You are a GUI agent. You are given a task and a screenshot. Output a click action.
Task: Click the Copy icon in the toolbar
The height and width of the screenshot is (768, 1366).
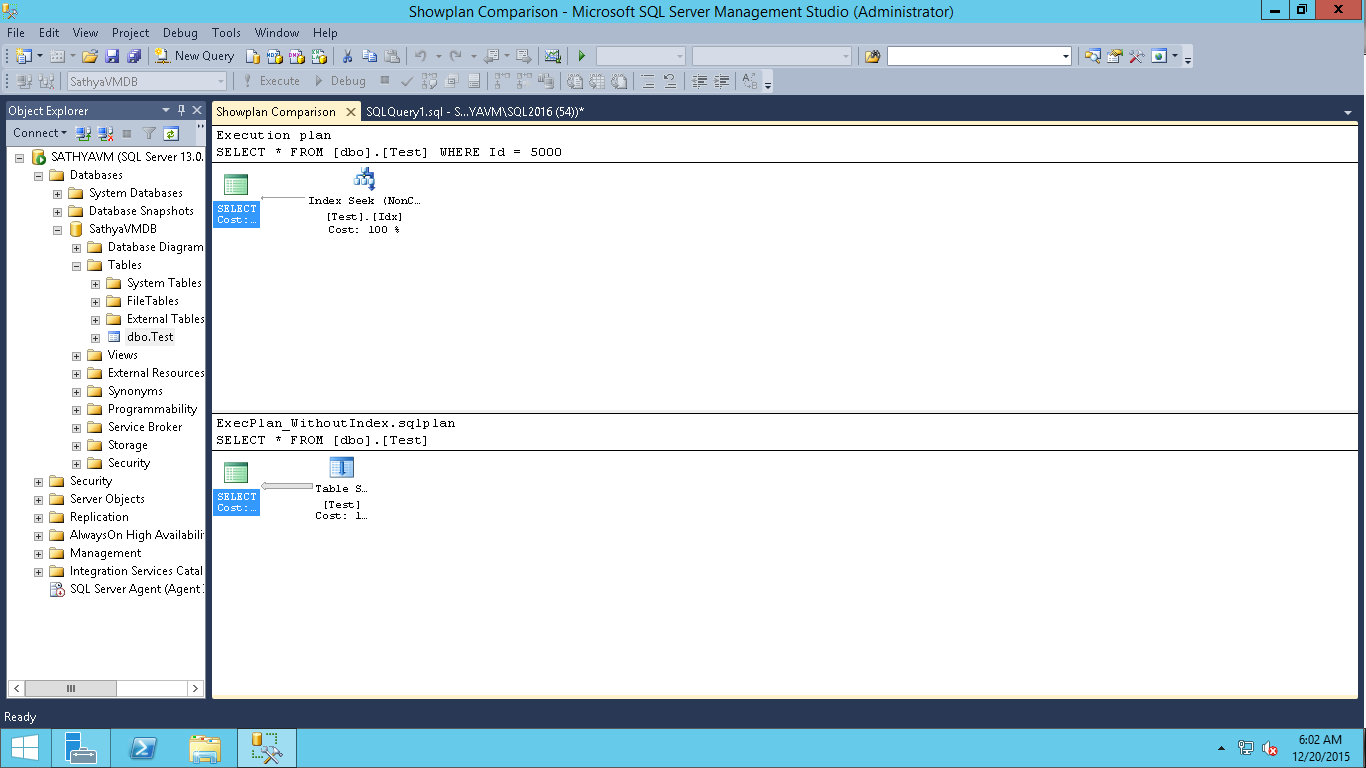369,56
